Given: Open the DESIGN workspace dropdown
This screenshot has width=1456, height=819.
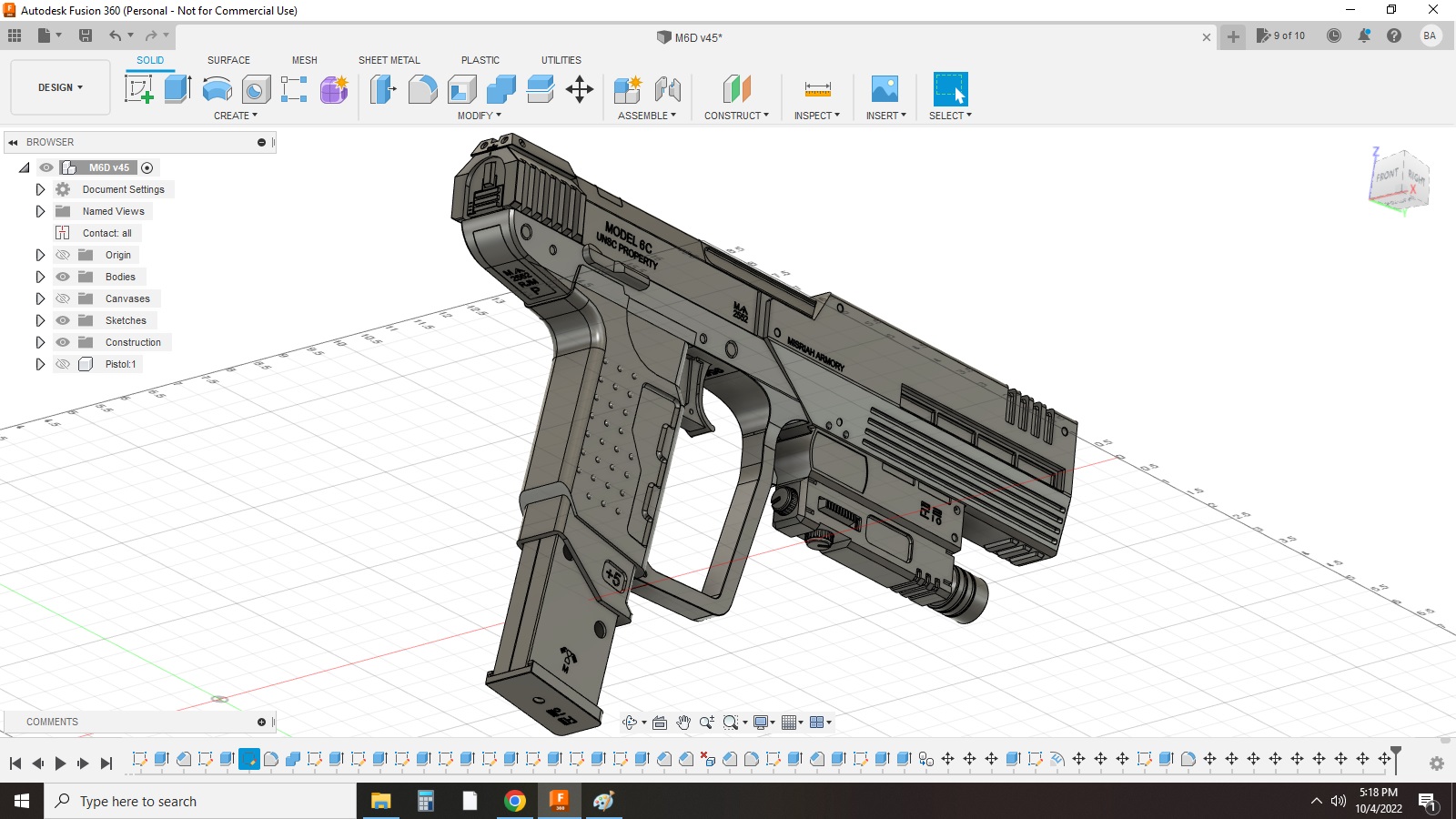Looking at the screenshot, I should click(60, 87).
